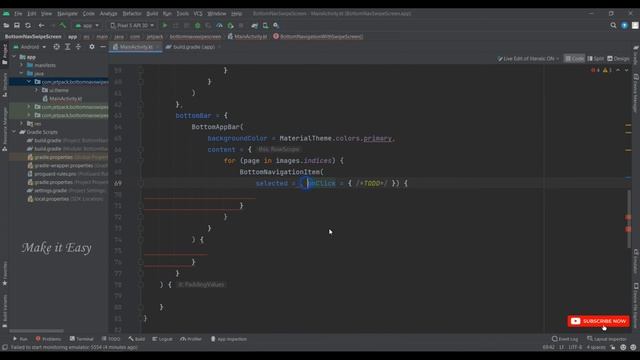Screen dimensions: 640x360
Task: Click the red SUBSCRIBE NOW button
Action: [598, 321]
